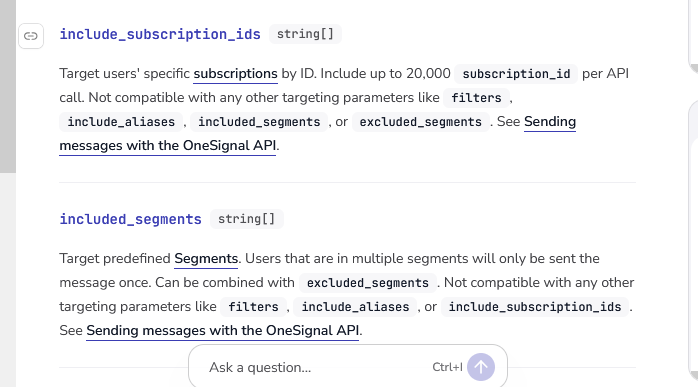Viewport: 698px width, 387px height.
Task: Select filters code in included_segments description
Action: tap(253, 307)
